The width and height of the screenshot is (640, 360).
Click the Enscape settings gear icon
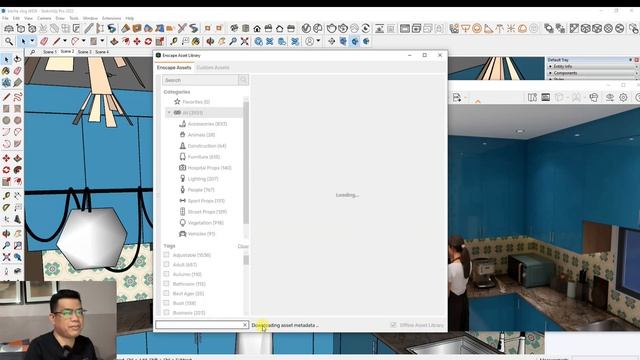623,97
